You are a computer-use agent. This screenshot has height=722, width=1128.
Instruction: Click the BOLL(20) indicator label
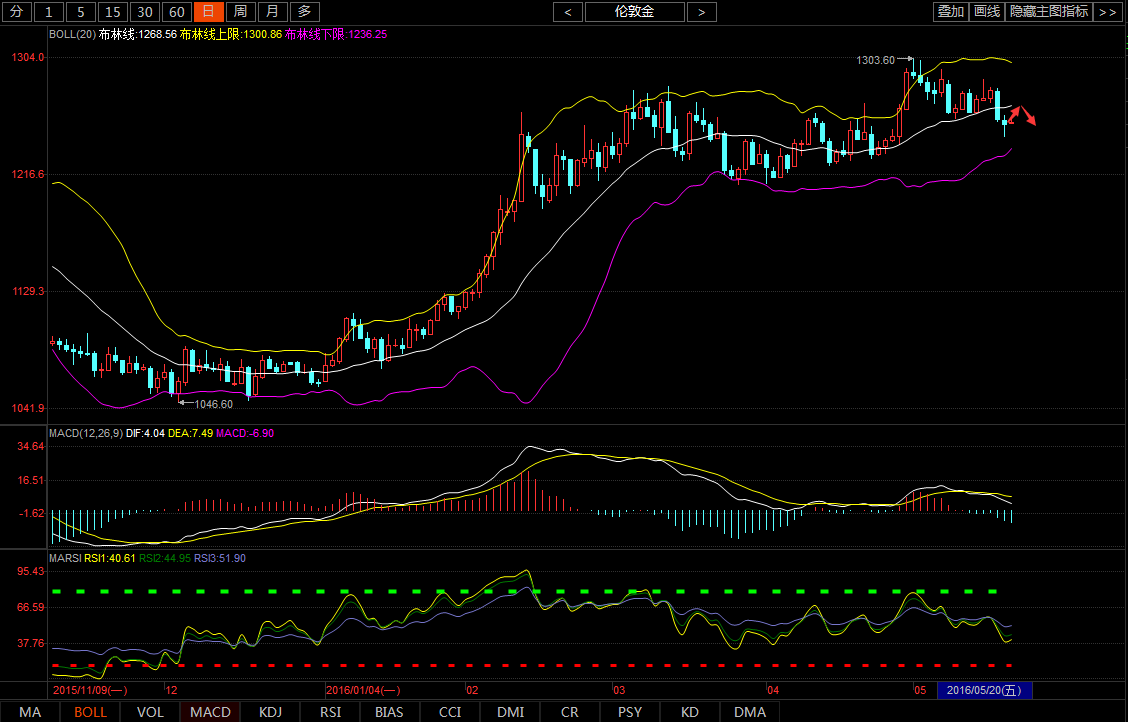click(x=72, y=34)
